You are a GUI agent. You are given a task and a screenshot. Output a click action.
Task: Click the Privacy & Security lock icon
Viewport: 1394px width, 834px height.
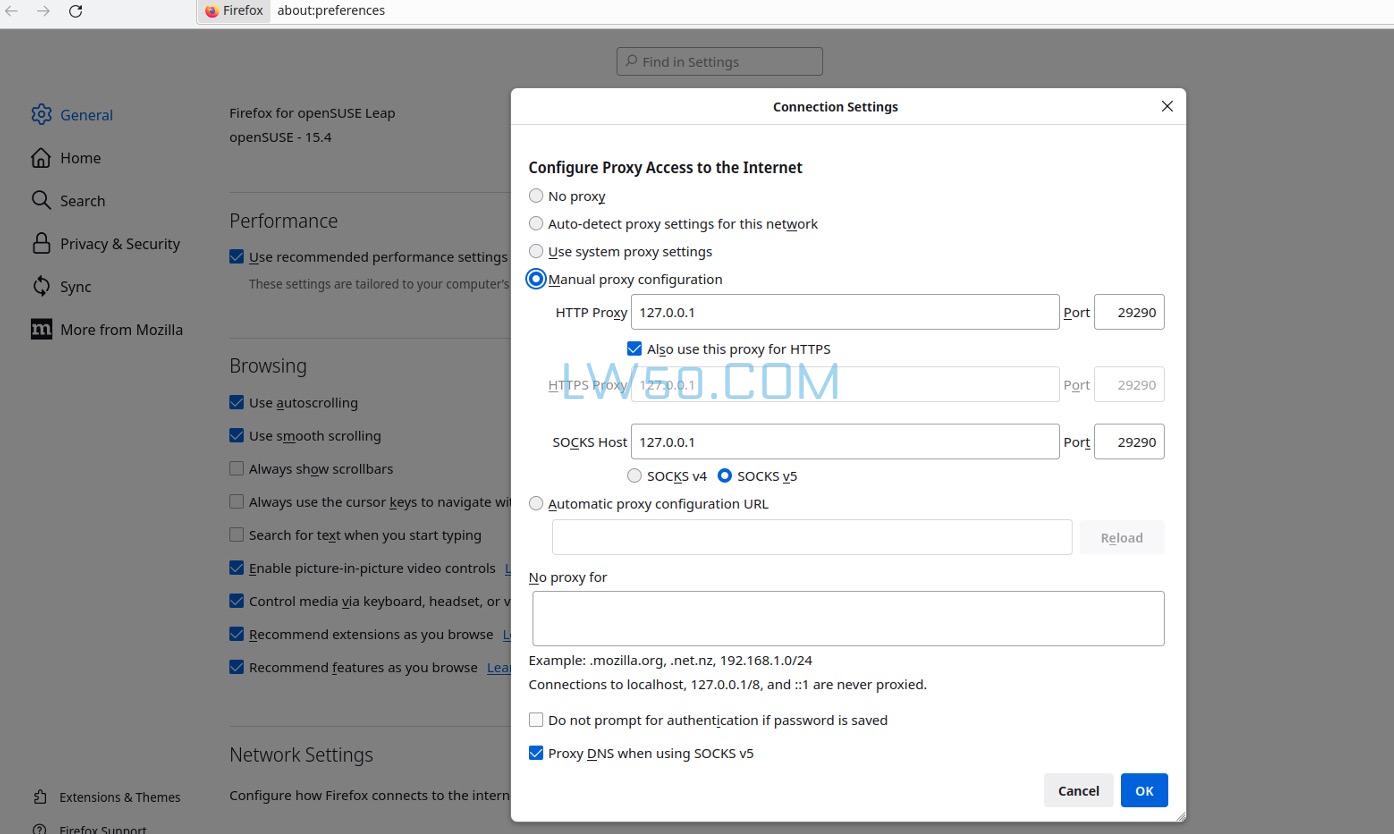41,244
